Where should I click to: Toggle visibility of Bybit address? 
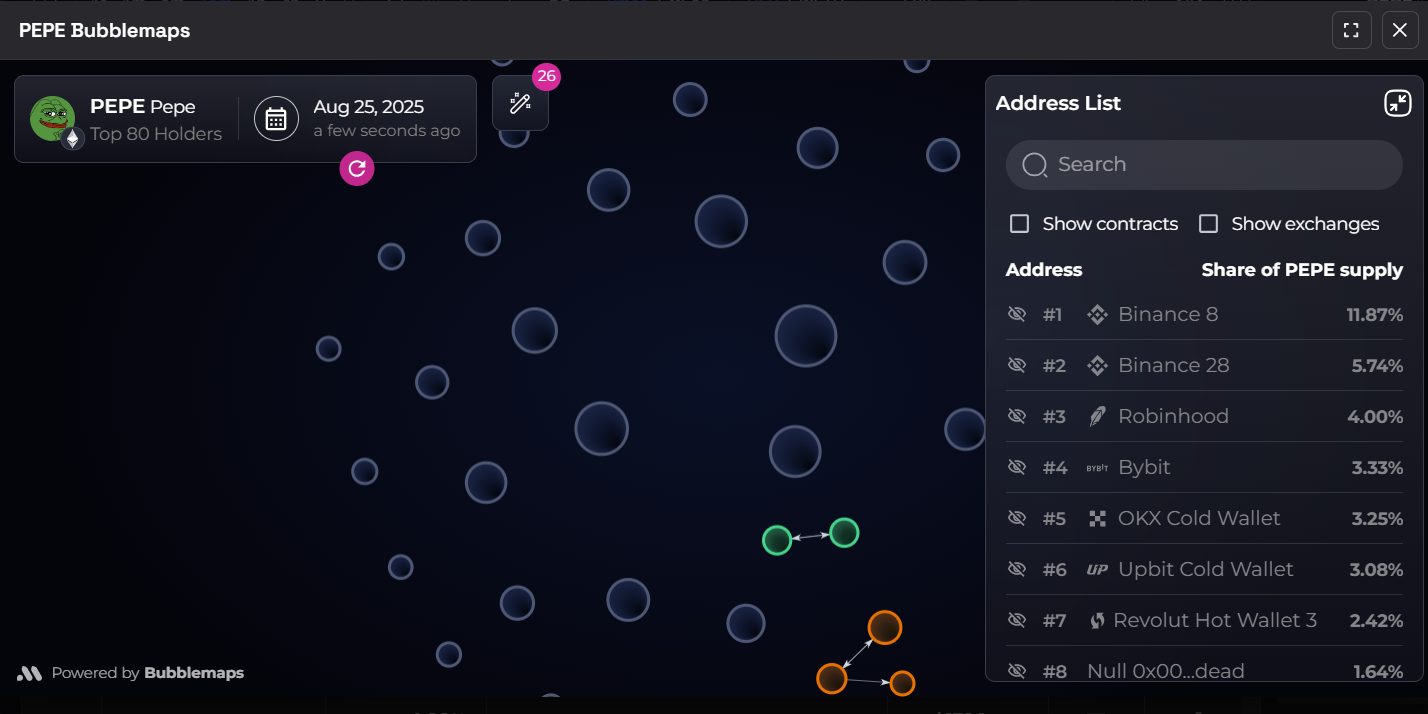click(x=1017, y=468)
